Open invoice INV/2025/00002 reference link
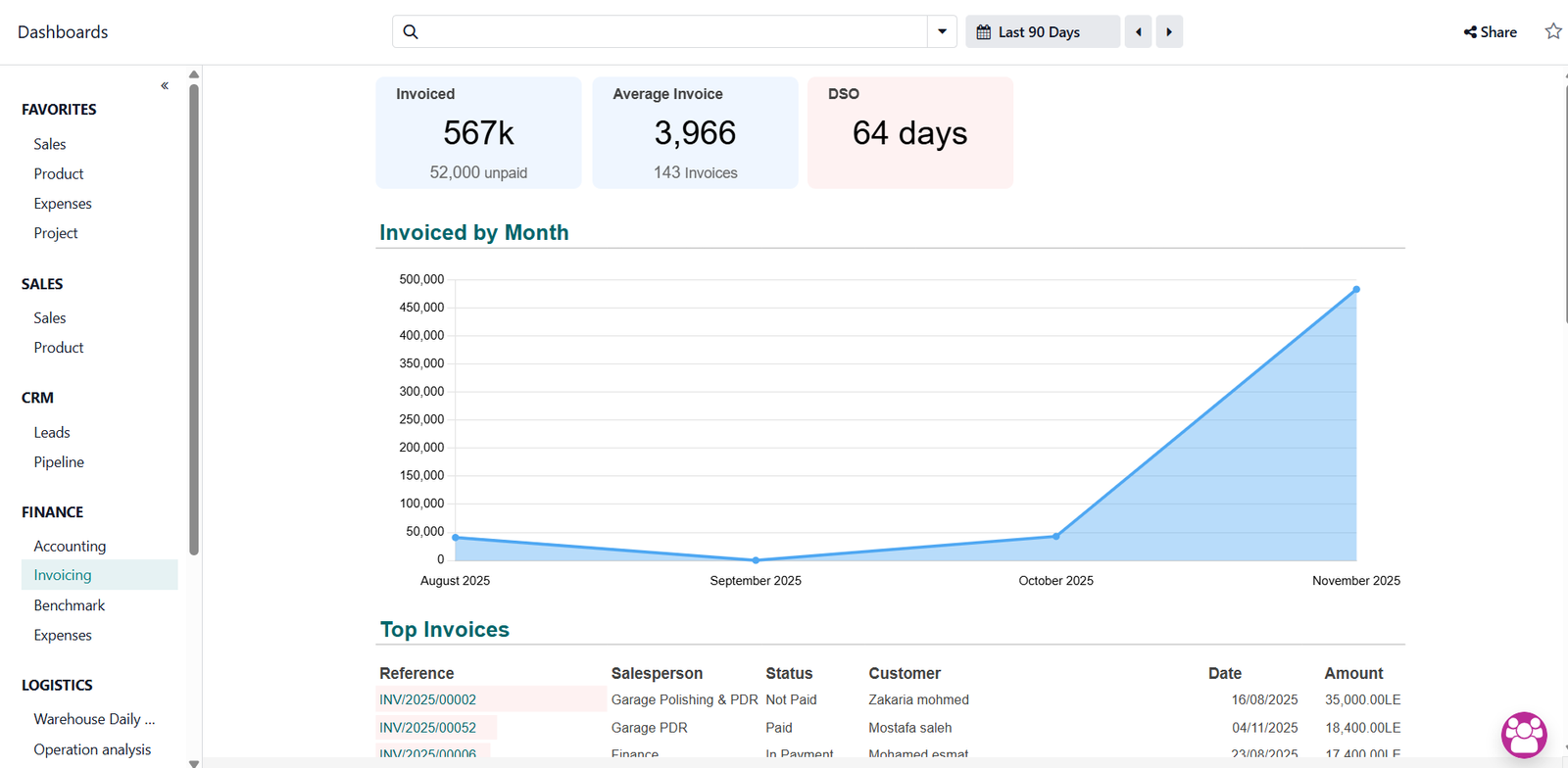The image size is (1568, 768). 427,699
